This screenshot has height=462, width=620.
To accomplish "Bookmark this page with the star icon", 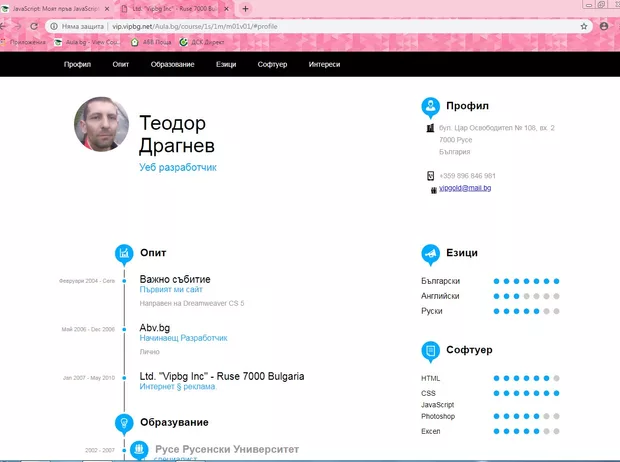I will (x=584, y=26).
